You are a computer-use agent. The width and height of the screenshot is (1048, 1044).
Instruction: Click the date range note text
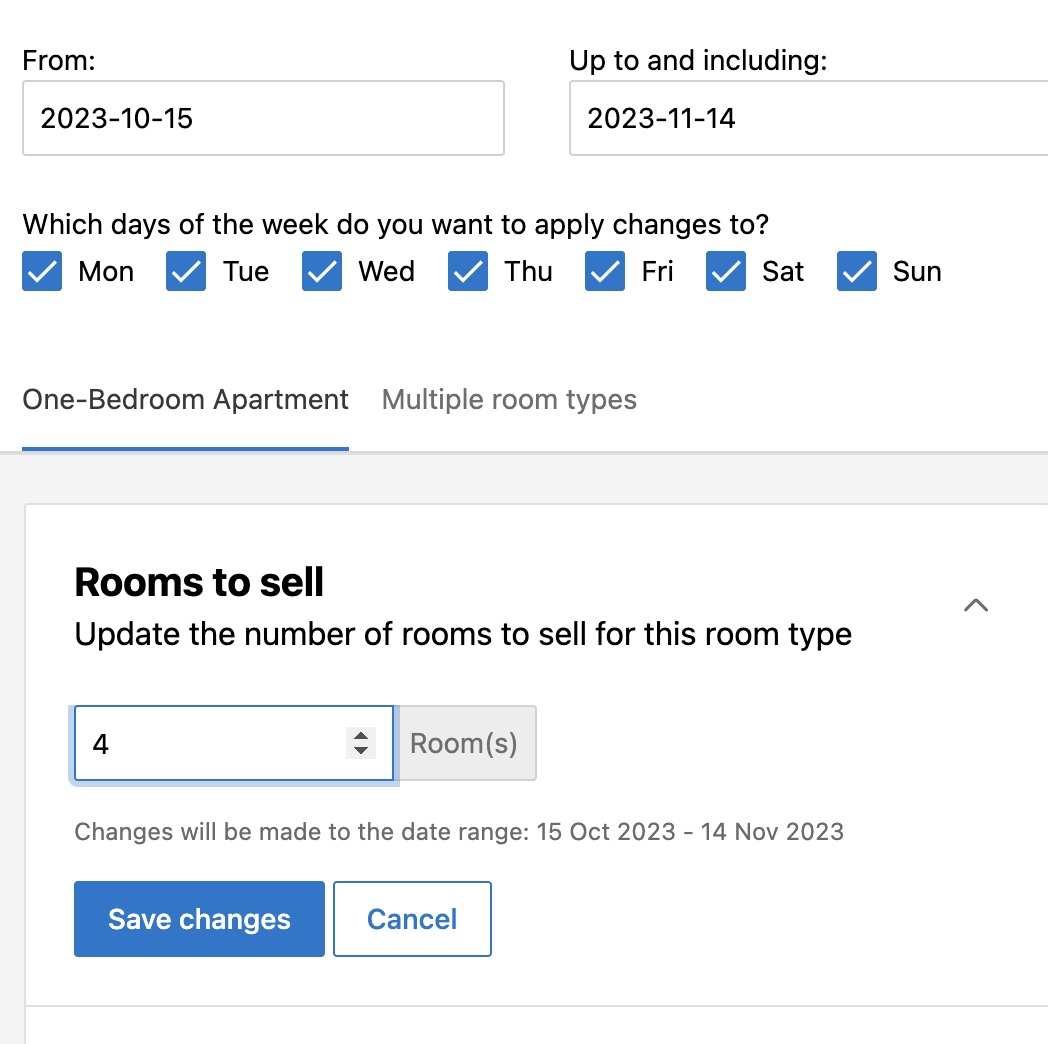click(459, 832)
